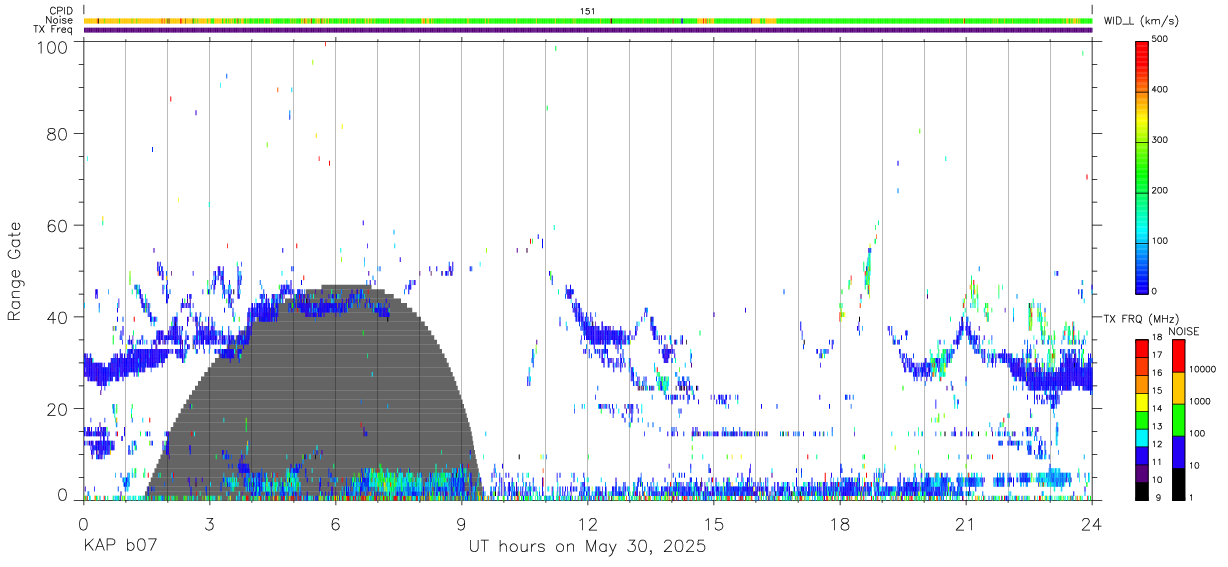
Task: Click the 400 tick on width colorbar
Action: point(1160,90)
